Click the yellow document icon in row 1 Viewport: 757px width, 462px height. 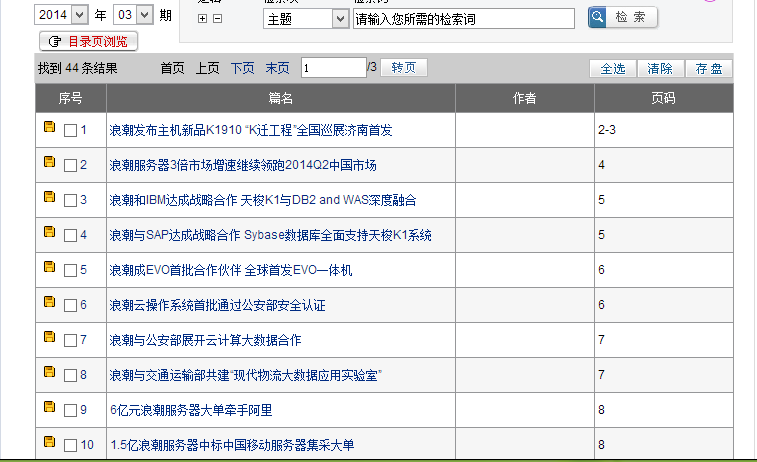click(49, 126)
